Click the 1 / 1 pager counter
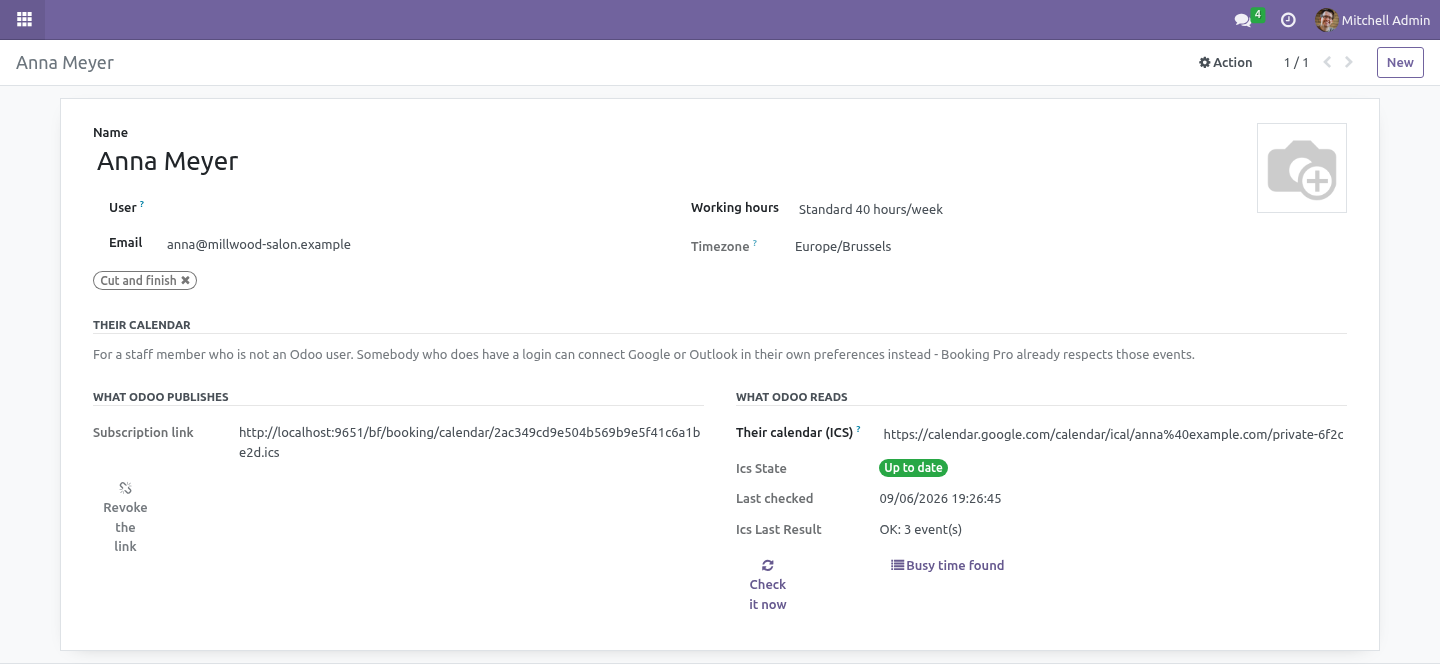1440x667 pixels. point(1296,62)
